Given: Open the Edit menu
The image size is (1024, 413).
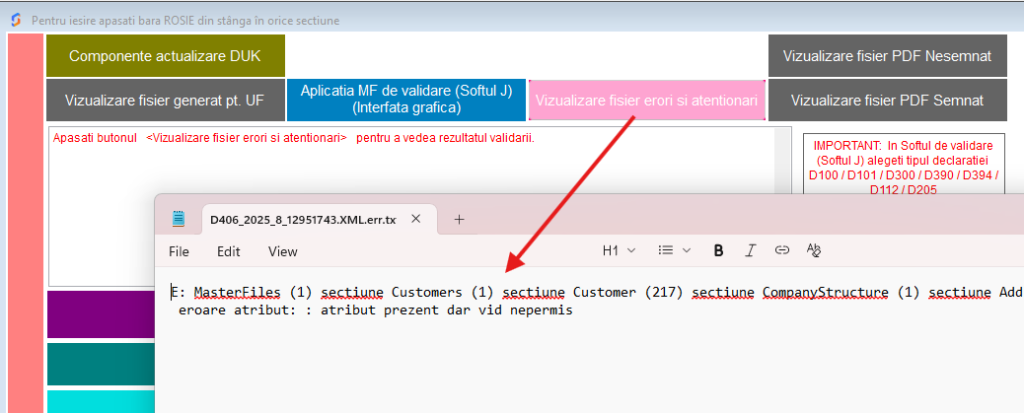Looking at the screenshot, I should (x=228, y=252).
